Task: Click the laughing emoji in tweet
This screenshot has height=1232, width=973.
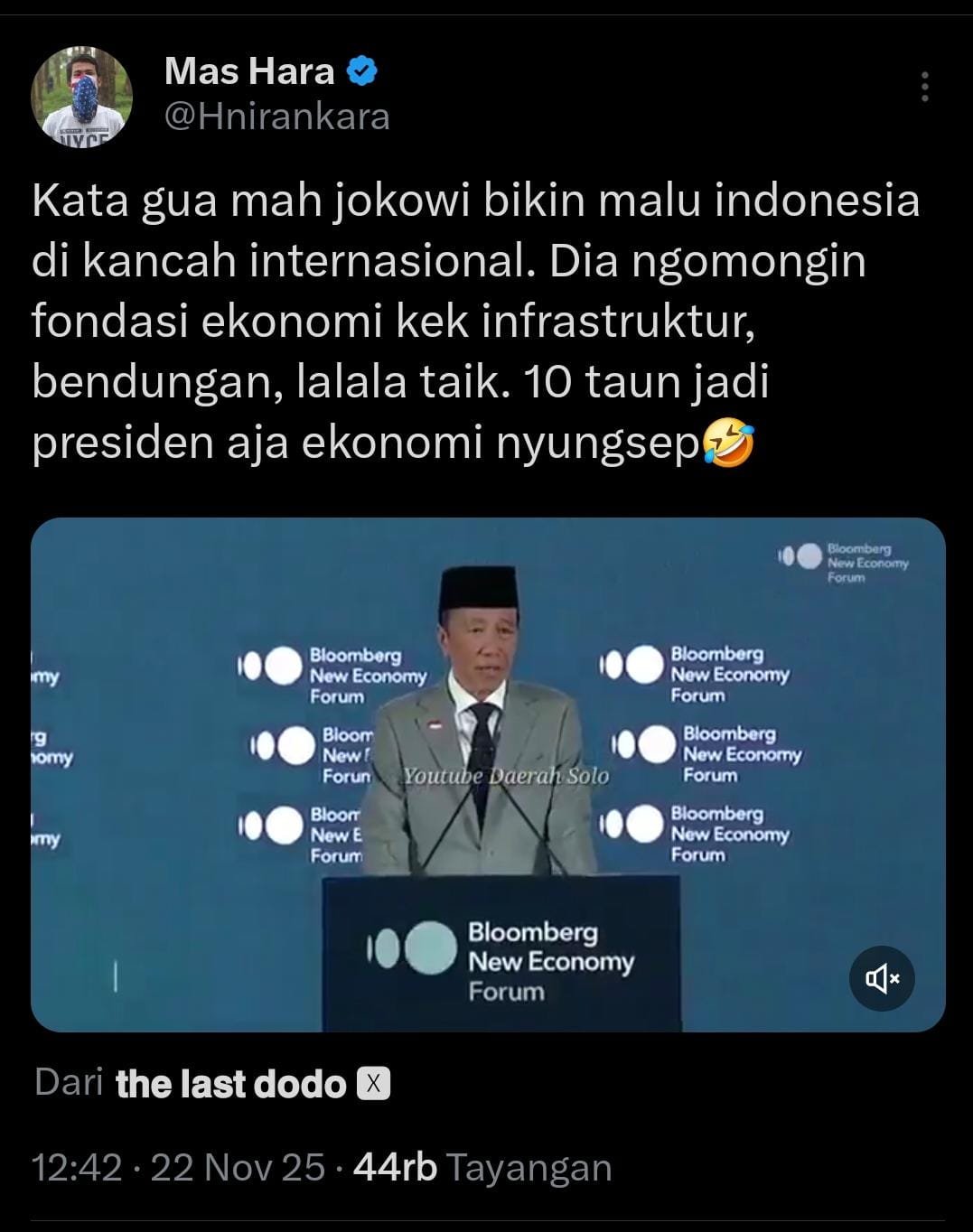Action: pyautogui.click(x=728, y=443)
